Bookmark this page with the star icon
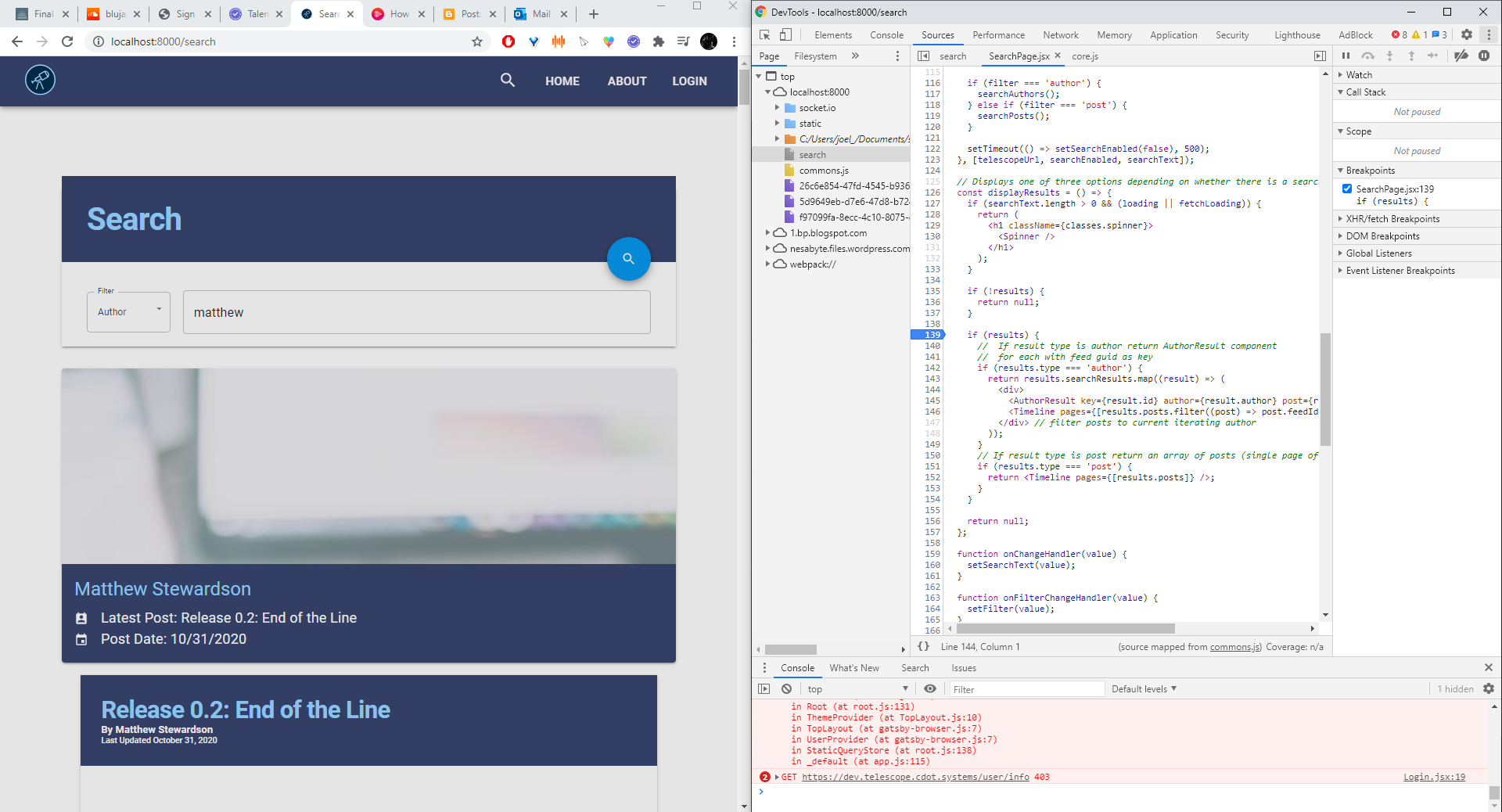Image resolution: width=1502 pixels, height=812 pixels. click(x=477, y=41)
